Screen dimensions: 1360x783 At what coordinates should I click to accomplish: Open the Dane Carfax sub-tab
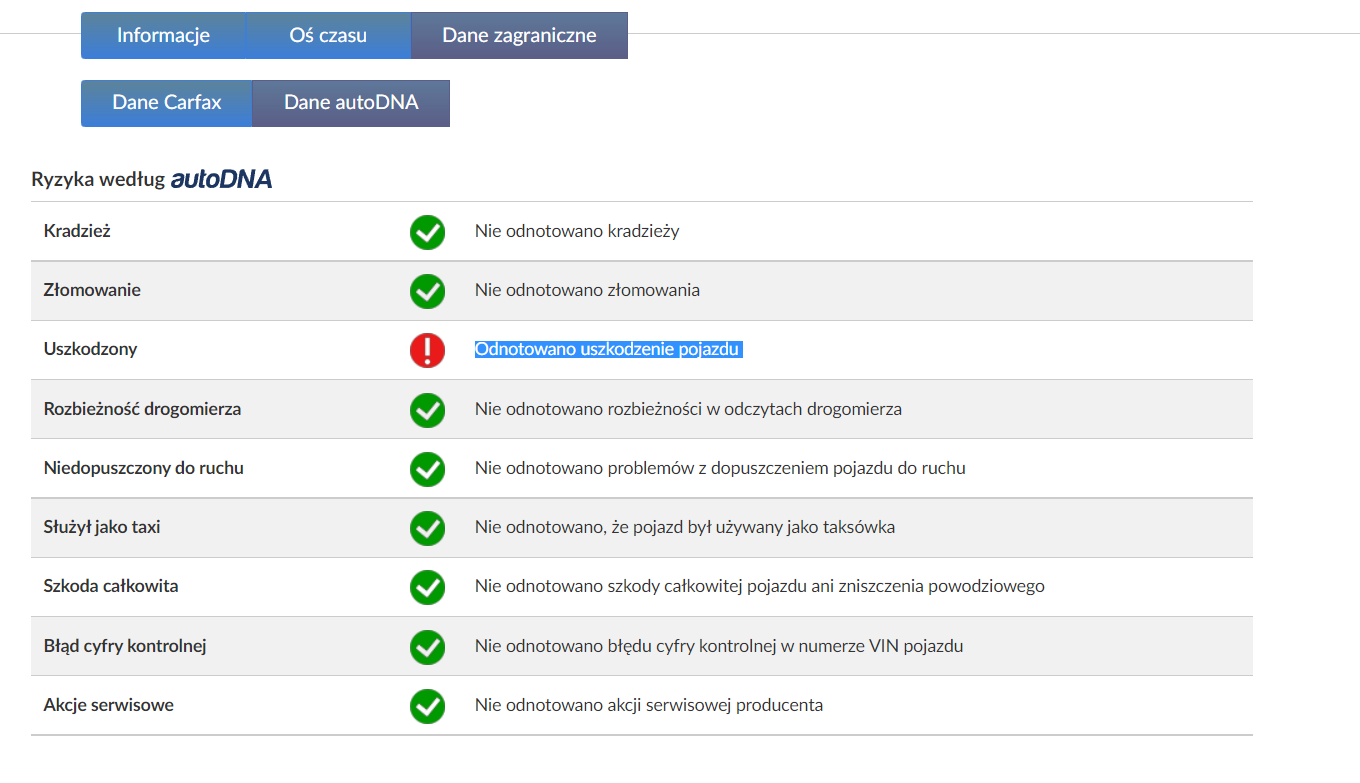[167, 103]
